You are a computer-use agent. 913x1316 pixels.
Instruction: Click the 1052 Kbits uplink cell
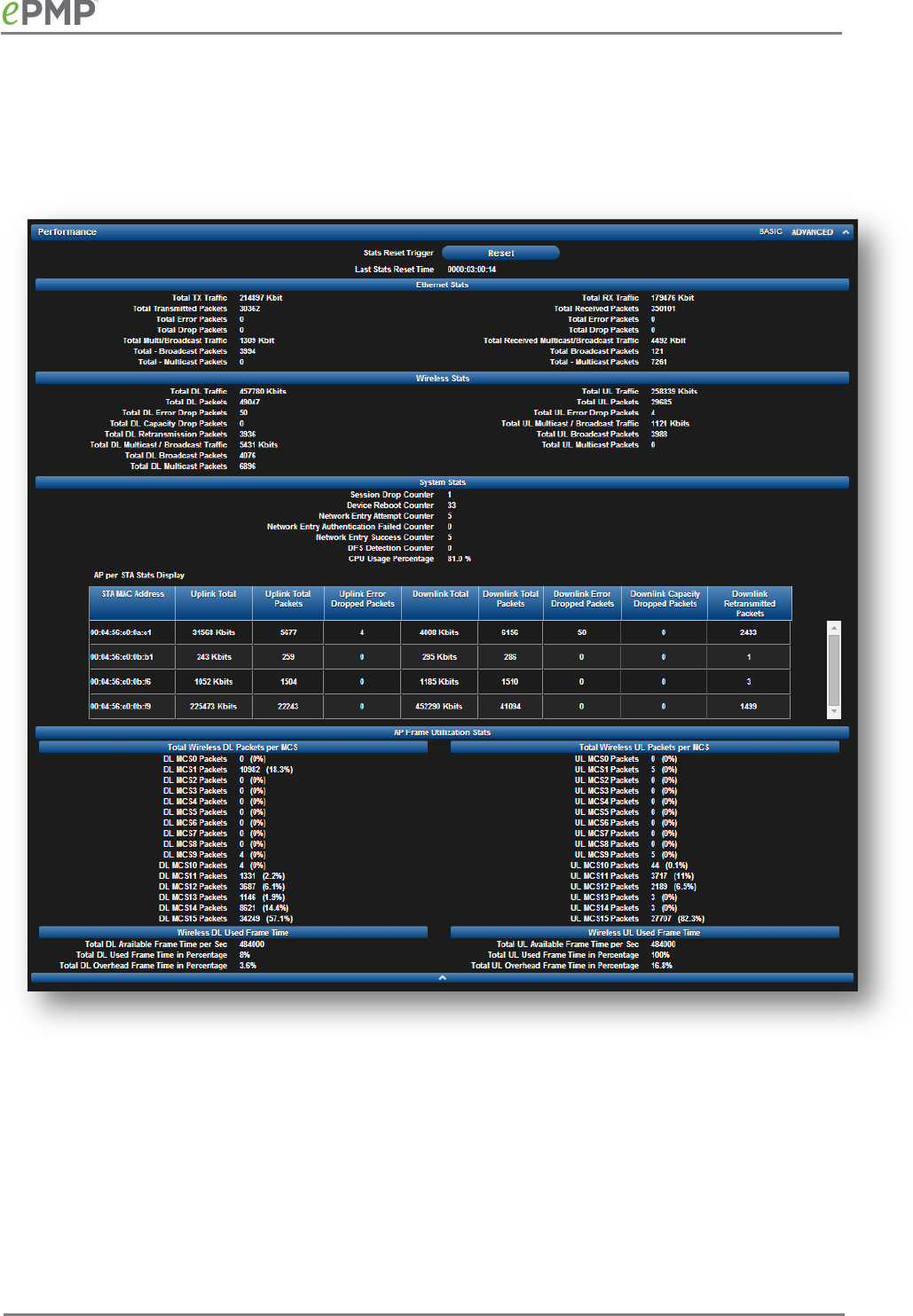[214, 682]
